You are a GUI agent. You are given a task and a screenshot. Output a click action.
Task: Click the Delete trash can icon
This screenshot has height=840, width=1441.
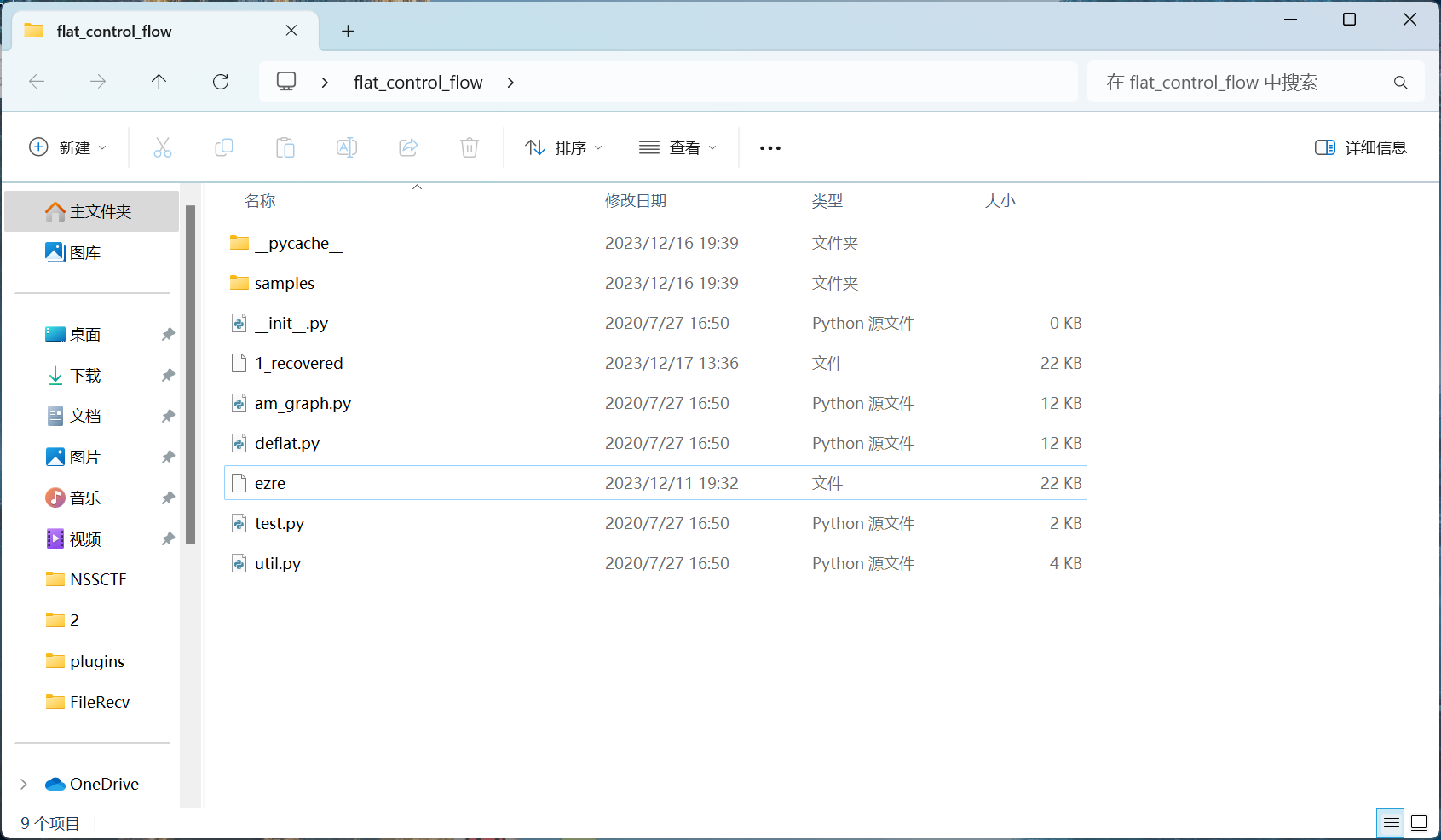(470, 147)
